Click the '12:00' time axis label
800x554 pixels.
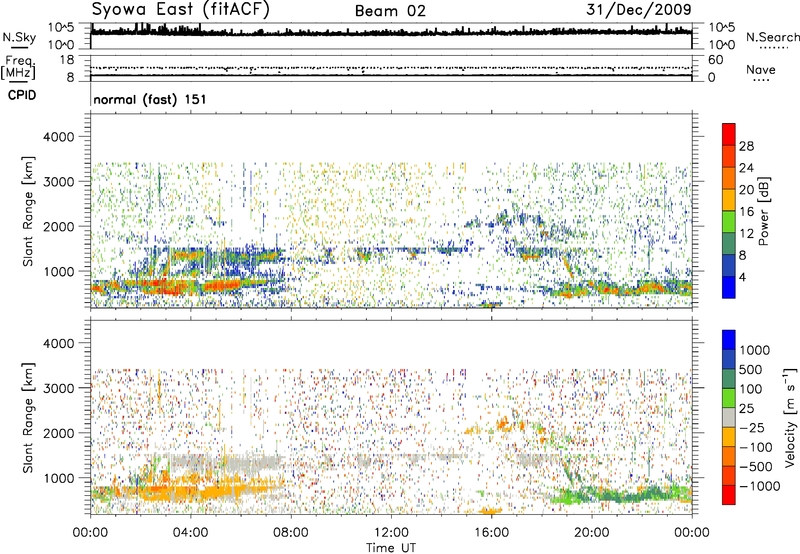[391, 533]
